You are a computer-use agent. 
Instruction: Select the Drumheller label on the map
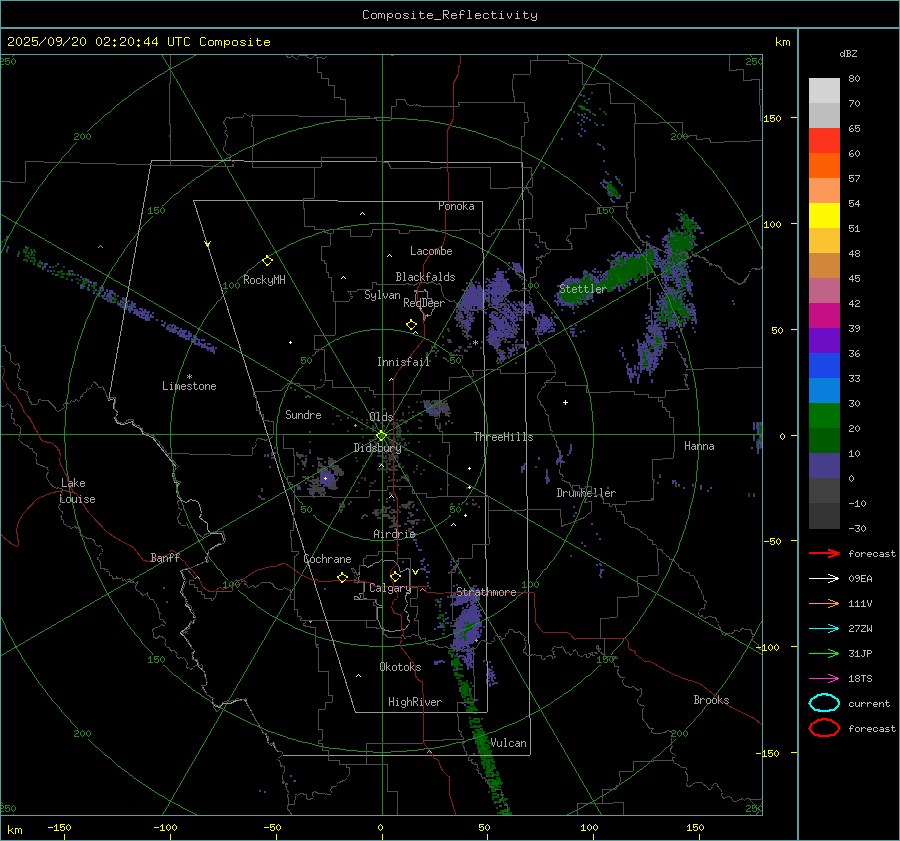(x=586, y=493)
